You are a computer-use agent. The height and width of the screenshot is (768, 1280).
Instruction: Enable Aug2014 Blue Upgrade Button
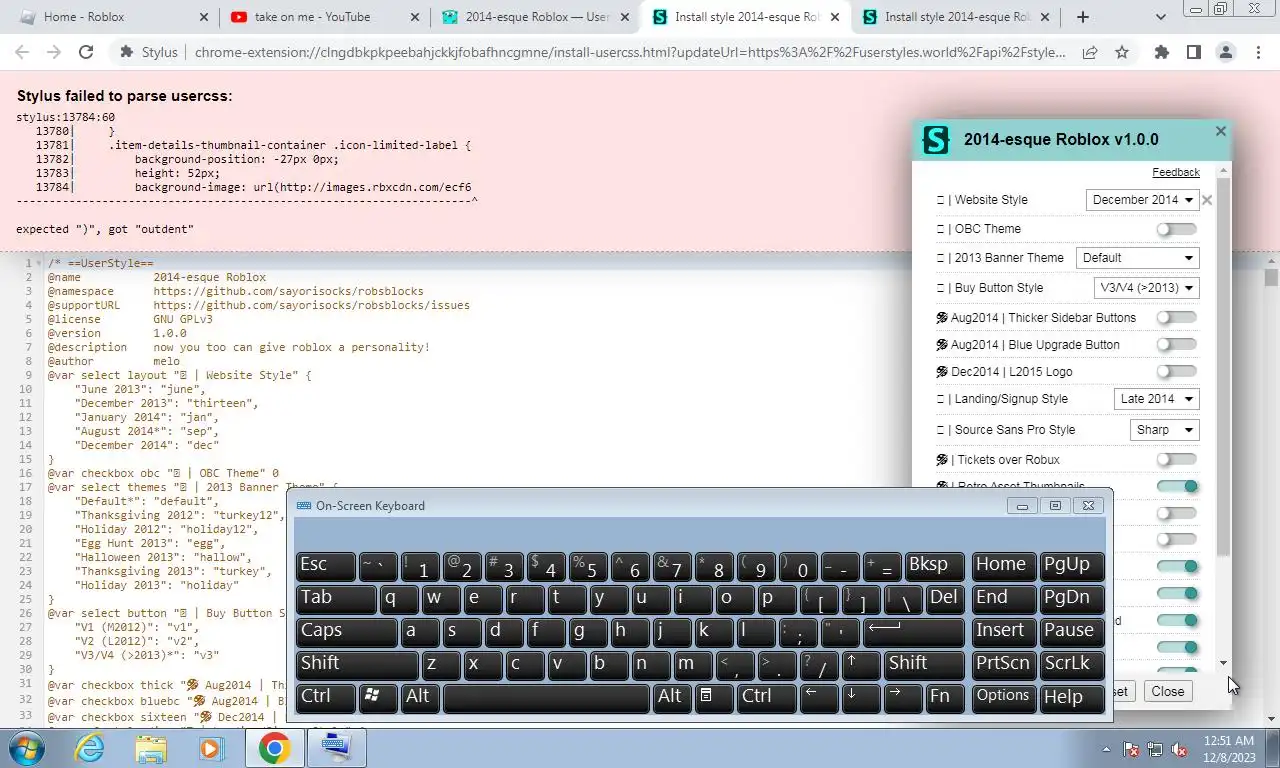[1176, 344]
